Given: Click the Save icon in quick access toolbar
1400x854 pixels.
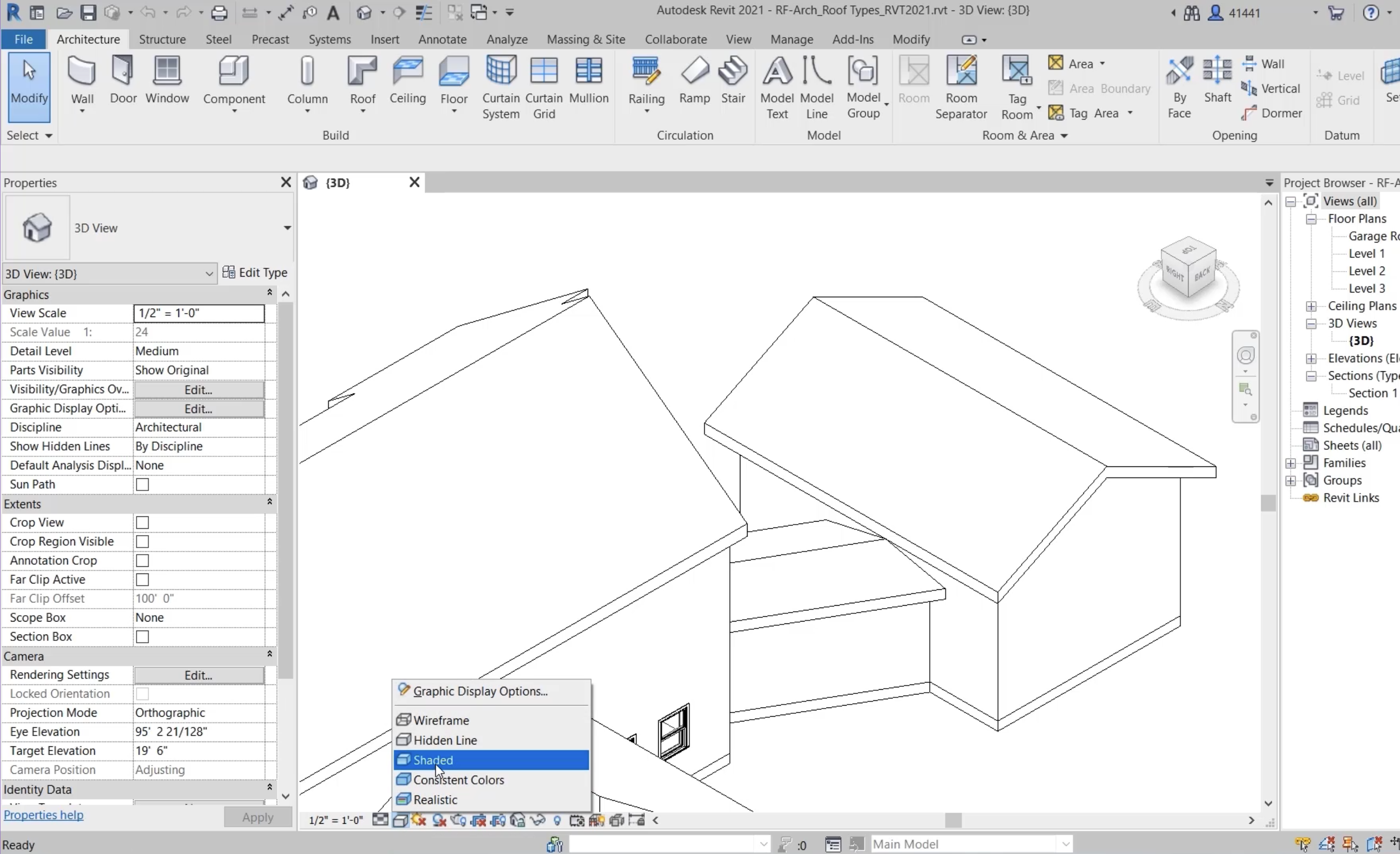Looking at the screenshot, I should tap(88, 12).
